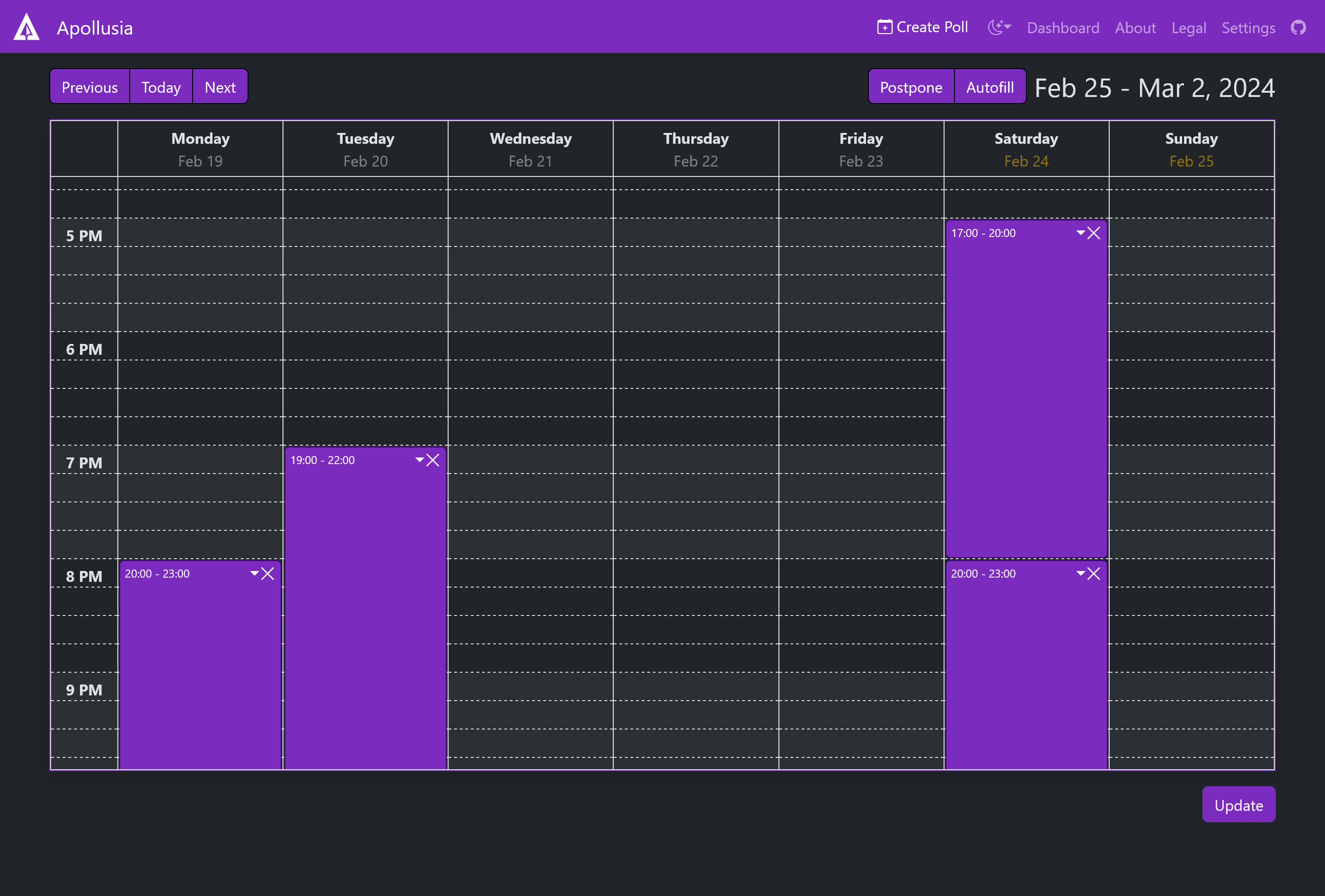Screen dimensions: 1325x896
Task: Expand dropdown on Saturday 17:00 - 20:00 event
Action: [1080, 232]
